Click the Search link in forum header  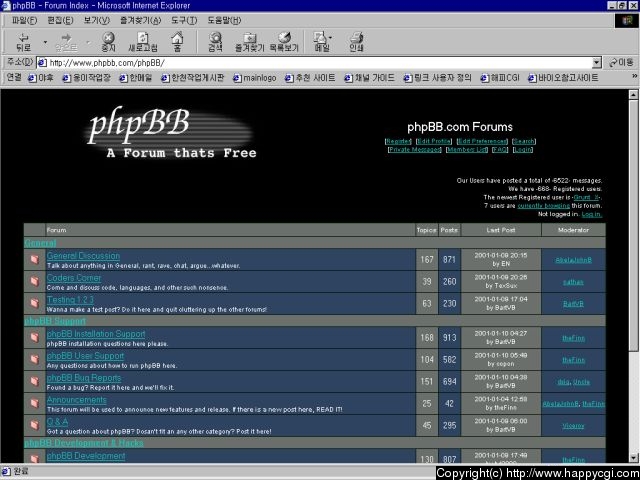(x=524, y=141)
